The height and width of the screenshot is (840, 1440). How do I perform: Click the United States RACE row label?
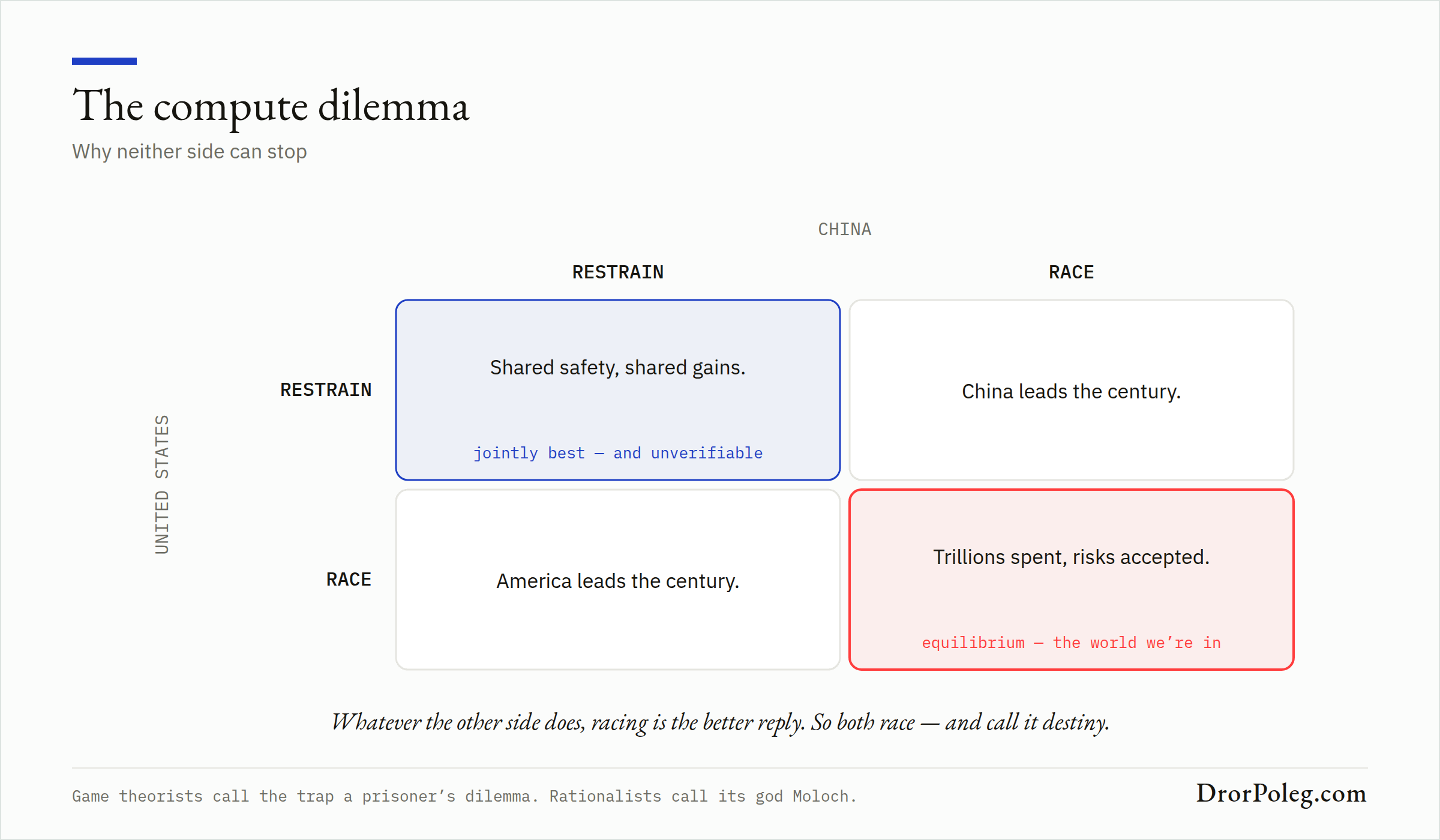(x=349, y=580)
